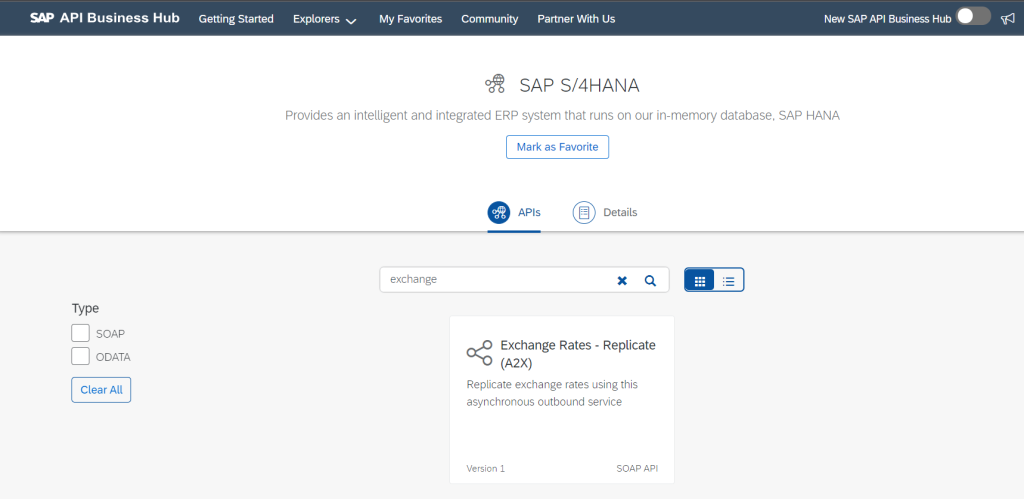
Task: Click the exchange search input field
Action: [x=496, y=280]
